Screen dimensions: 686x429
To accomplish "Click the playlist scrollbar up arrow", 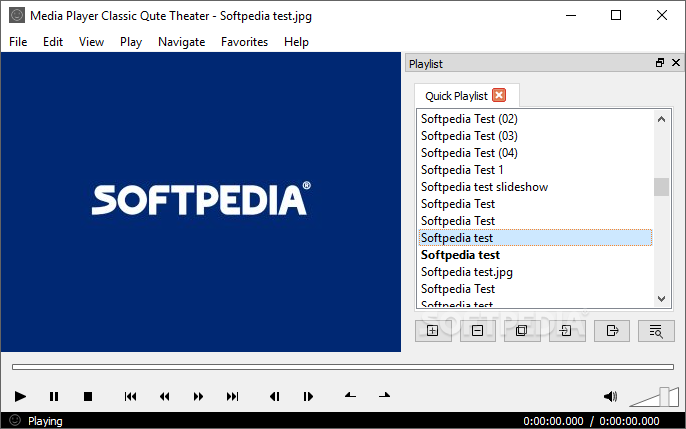I will click(x=662, y=119).
